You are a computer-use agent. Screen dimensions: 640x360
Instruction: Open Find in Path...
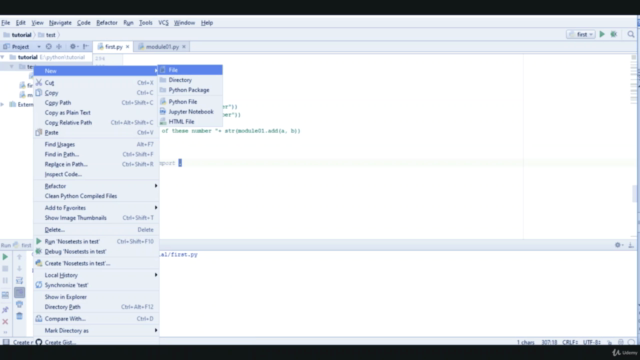click(96, 154)
